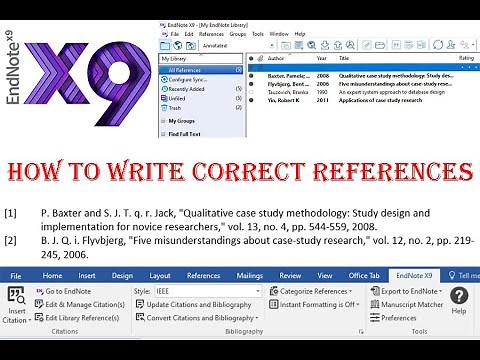The width and height of the screenshot is (480, 360).
Task: Click Find Full Text toolbar icon
Action: tap(350, 45)
